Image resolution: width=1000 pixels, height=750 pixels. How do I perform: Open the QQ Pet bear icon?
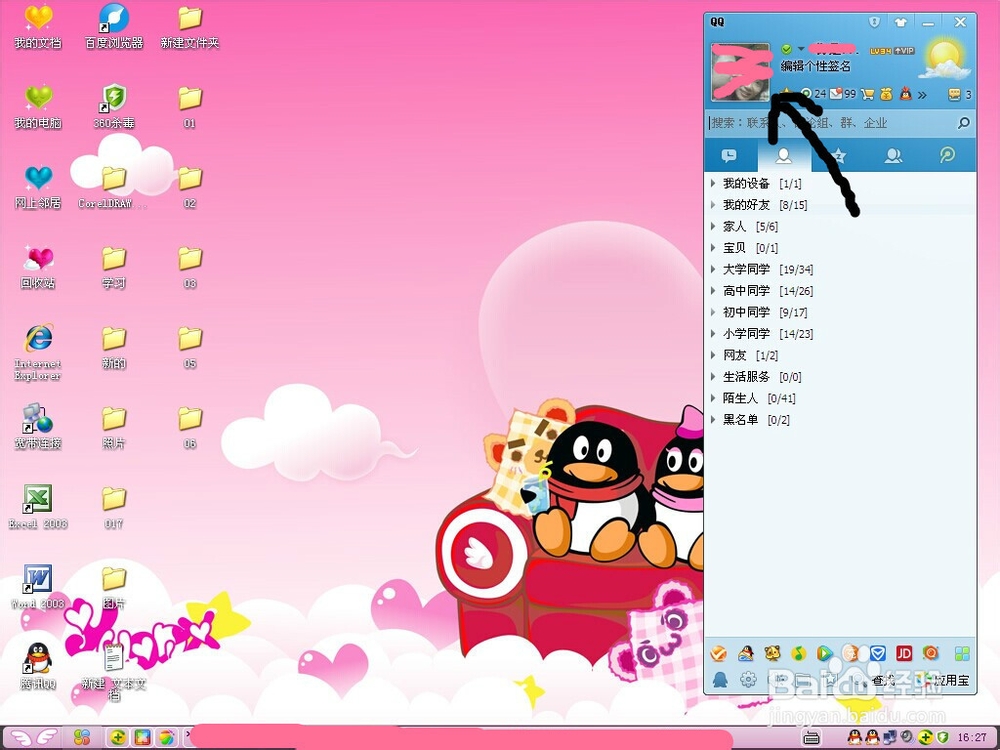[772, 653]
